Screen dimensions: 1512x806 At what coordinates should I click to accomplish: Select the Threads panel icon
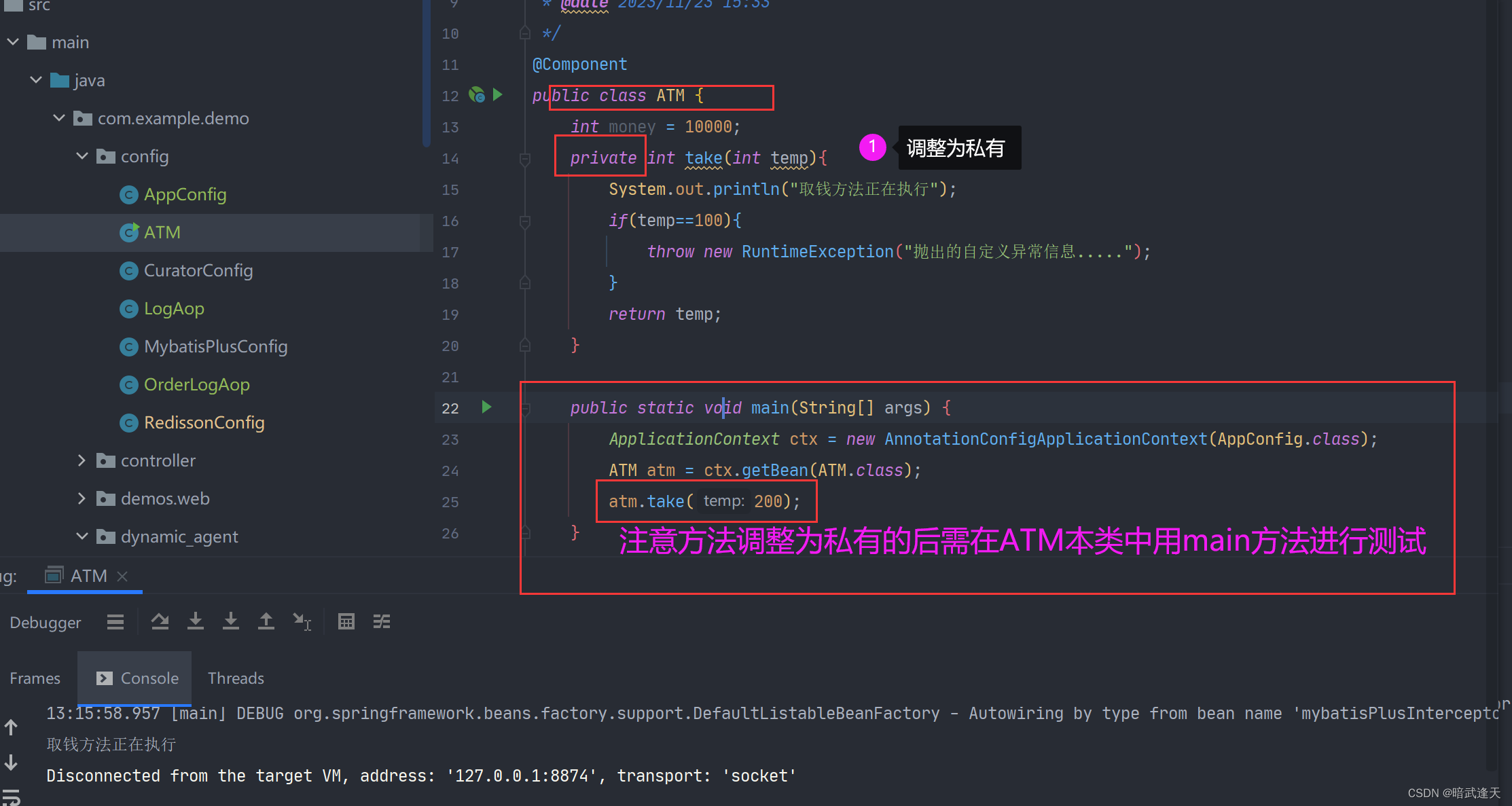tap(236, 678)
